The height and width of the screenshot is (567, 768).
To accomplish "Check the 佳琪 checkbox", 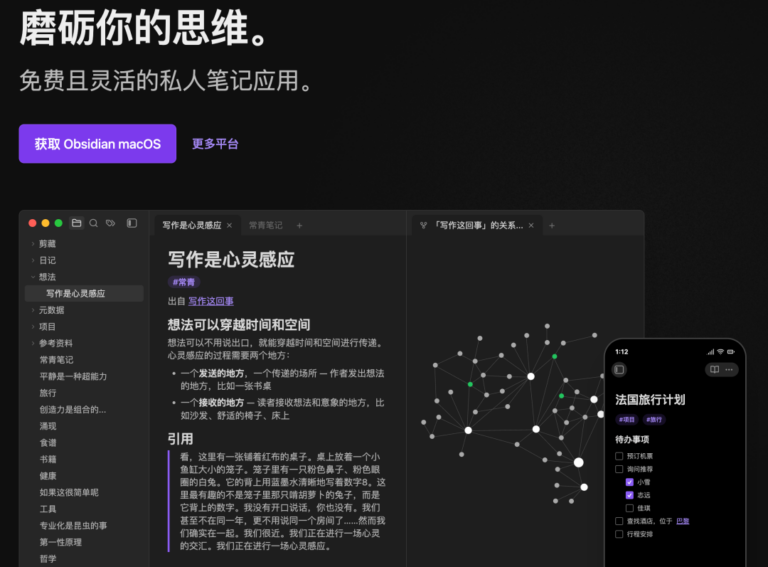I will [x=630, y=508].
